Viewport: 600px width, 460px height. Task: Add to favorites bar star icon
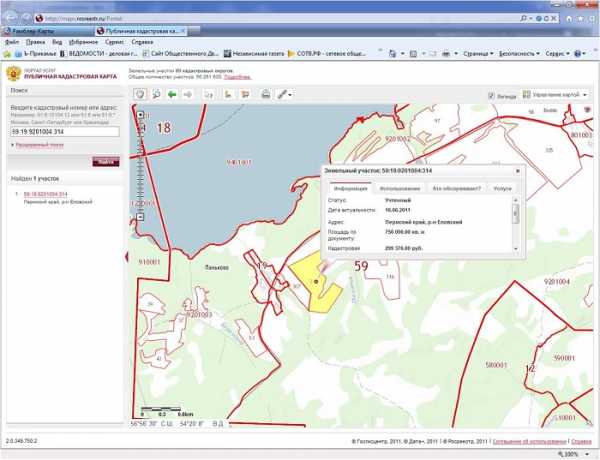click(7, 54)
